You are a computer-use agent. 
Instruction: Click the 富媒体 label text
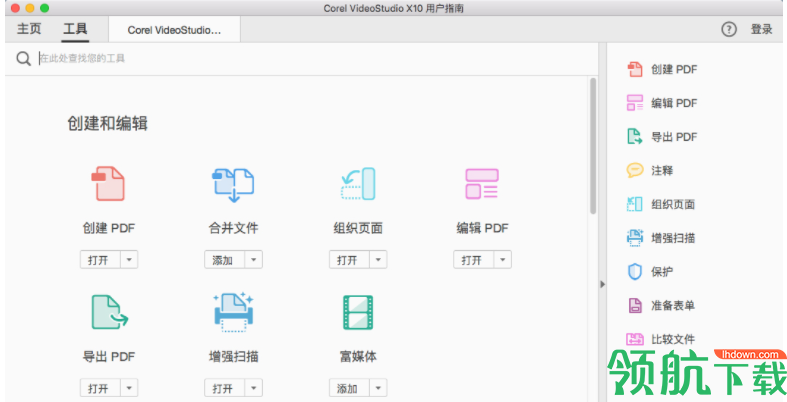(358, 356)
